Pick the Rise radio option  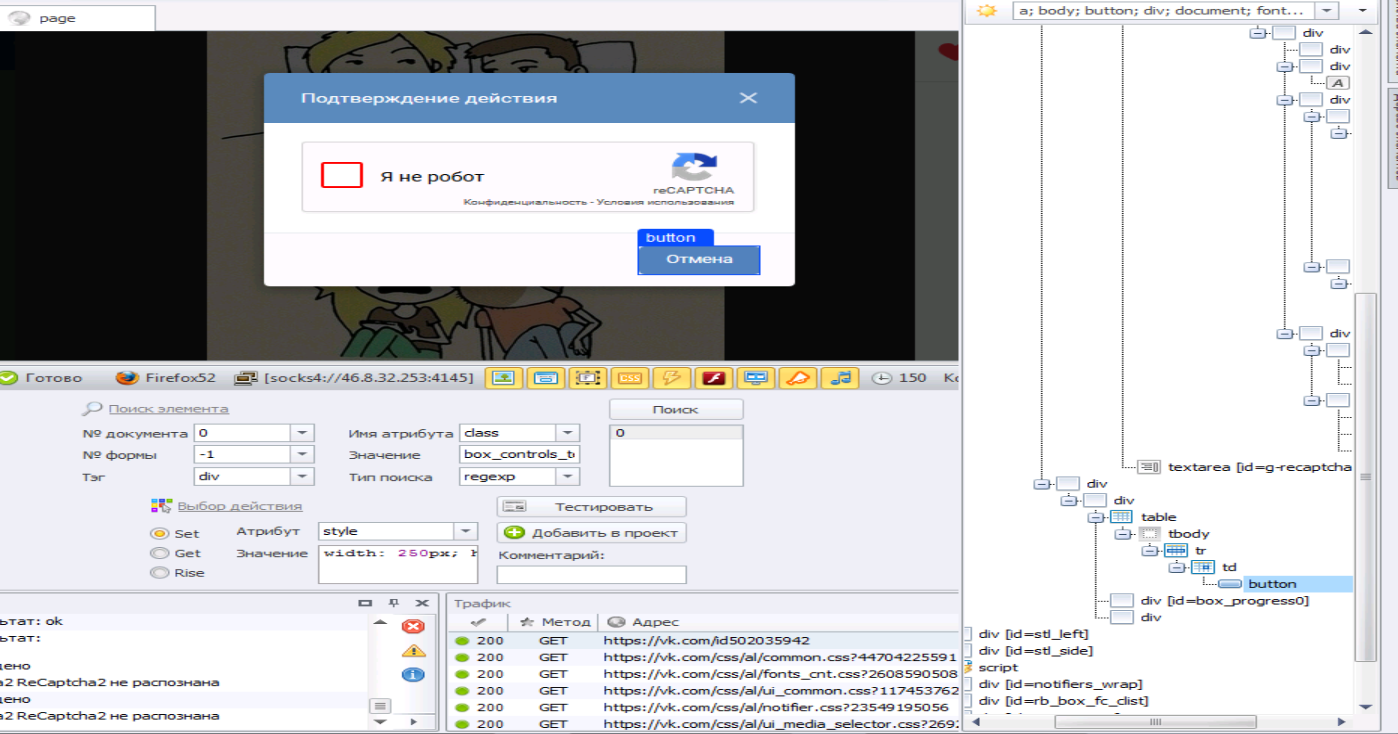tap(158, 573)
